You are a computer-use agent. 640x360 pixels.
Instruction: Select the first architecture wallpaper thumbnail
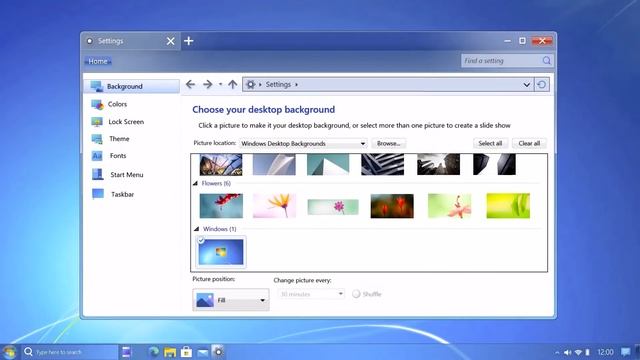coord(221,164)
